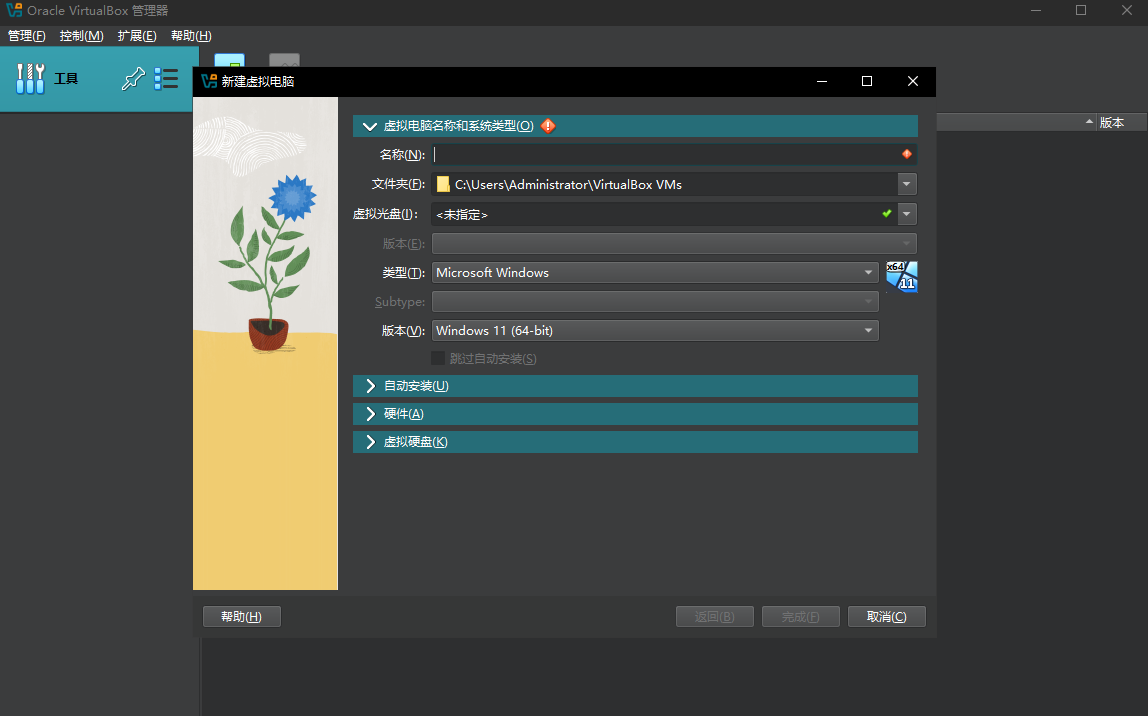Image resolution: width=1148 pixels, height=716 pixels.
Task: Select the Tools wrench icon in sidebar
Action: click(x=30, y=78)
